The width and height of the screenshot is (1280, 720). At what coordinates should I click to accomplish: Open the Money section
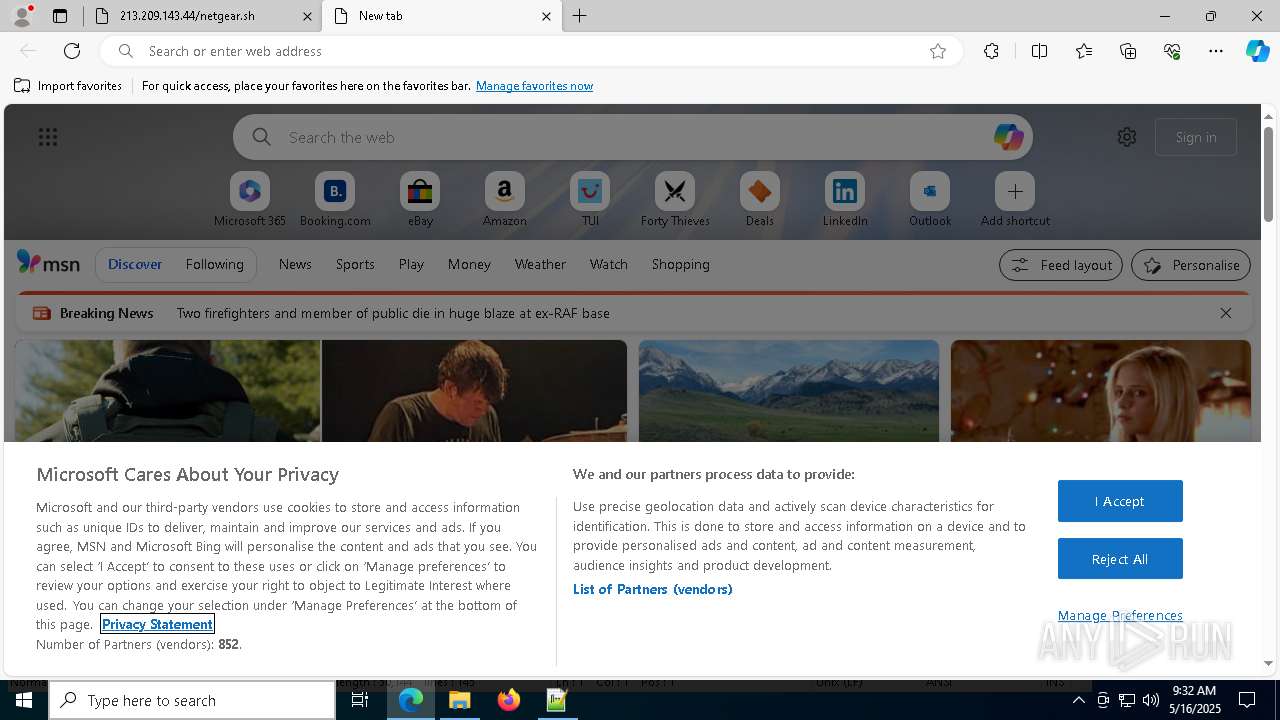(x=469, y=264)
